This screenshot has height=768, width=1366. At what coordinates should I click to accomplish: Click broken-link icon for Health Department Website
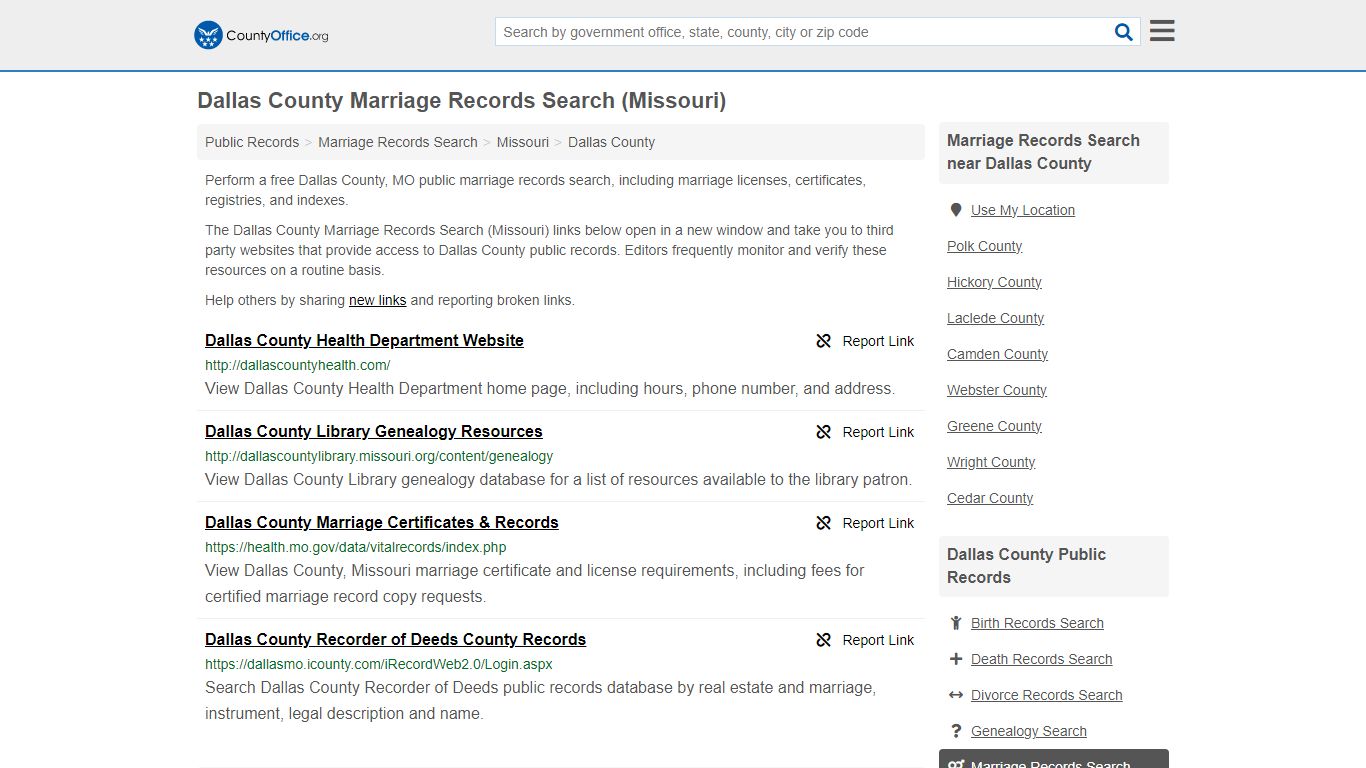point(824,341)
